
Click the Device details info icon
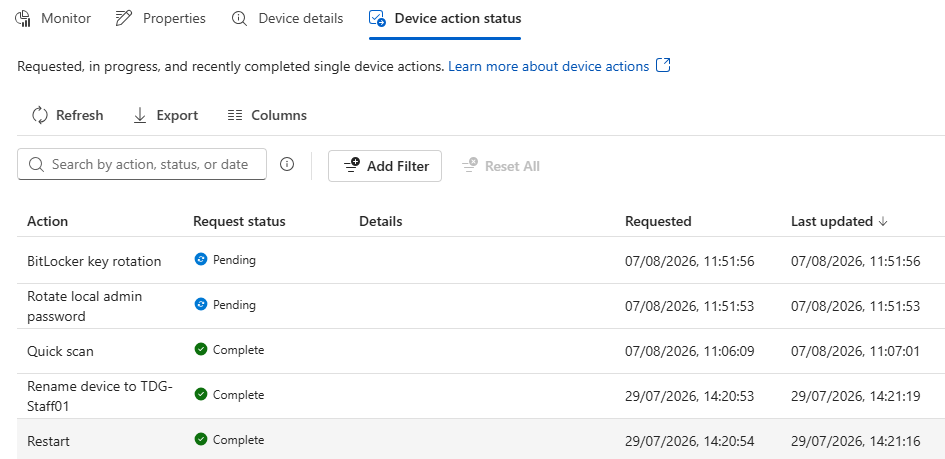coord(239,19)
